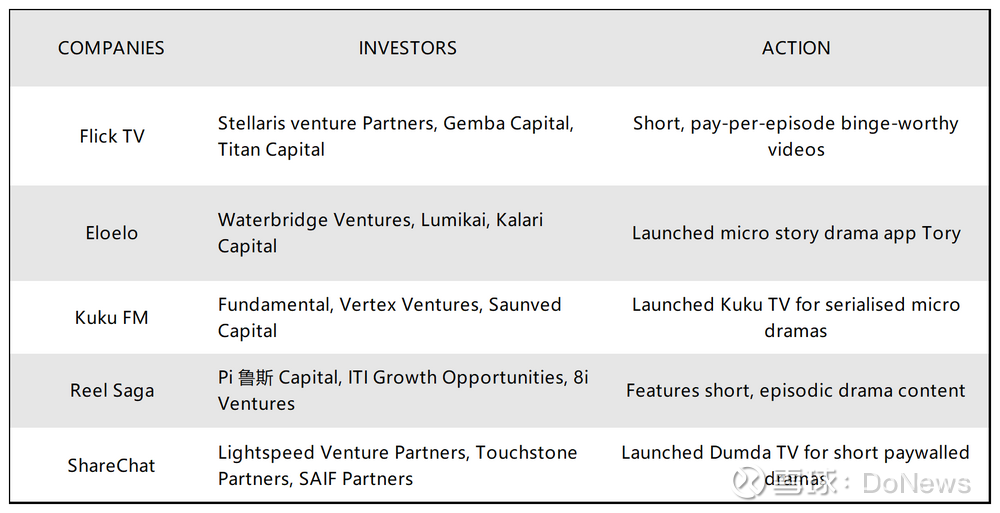Click the ITI Growth Opportunities investors cell

point(403,391)
